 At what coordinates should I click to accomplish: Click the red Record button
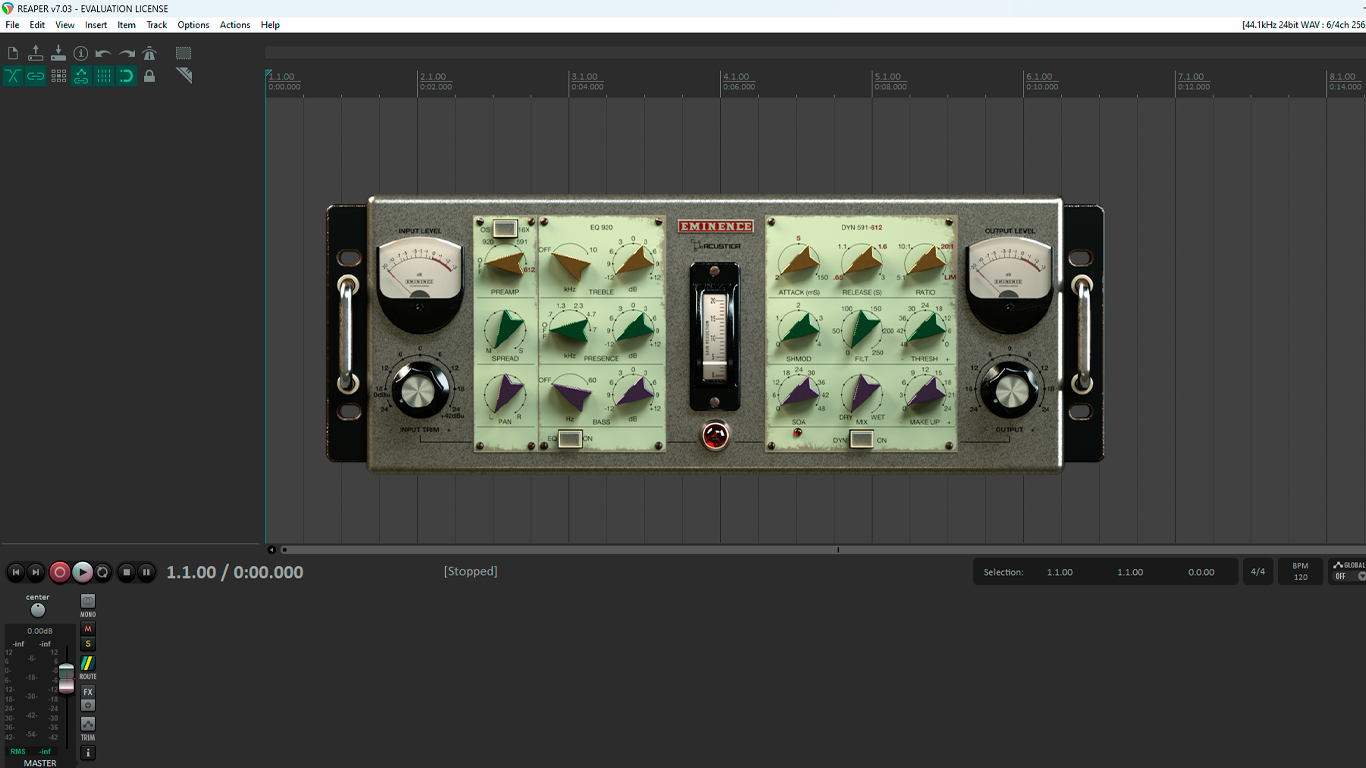[x=60, y=572]
